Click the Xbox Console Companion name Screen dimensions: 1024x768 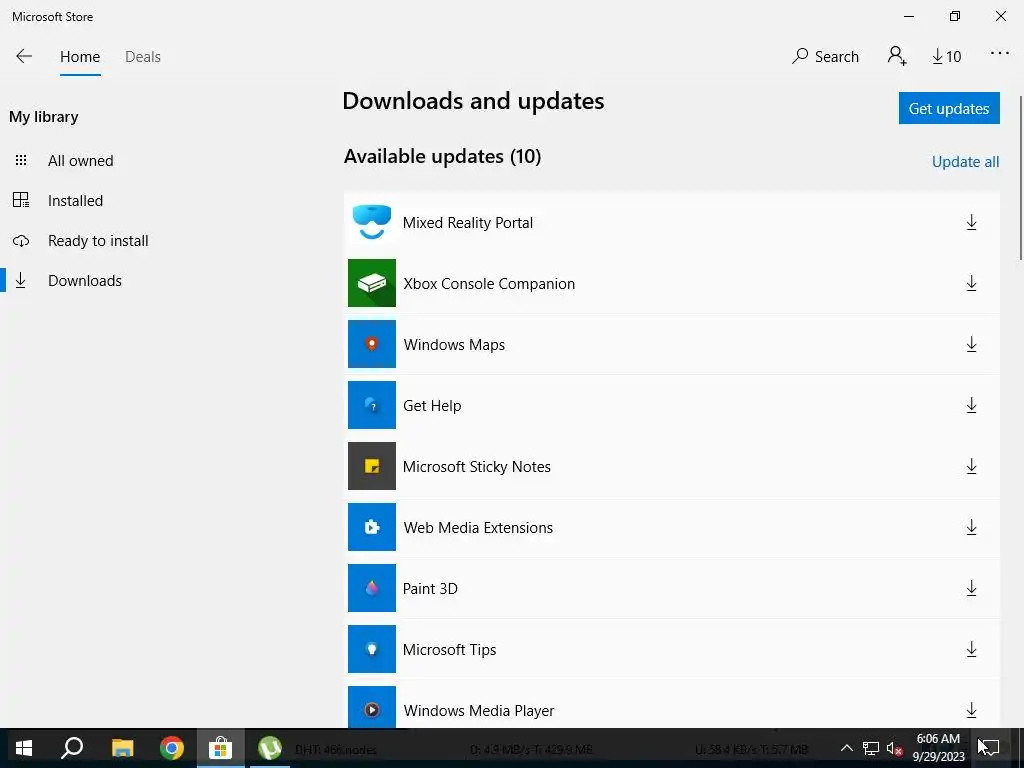pos(489,284)
